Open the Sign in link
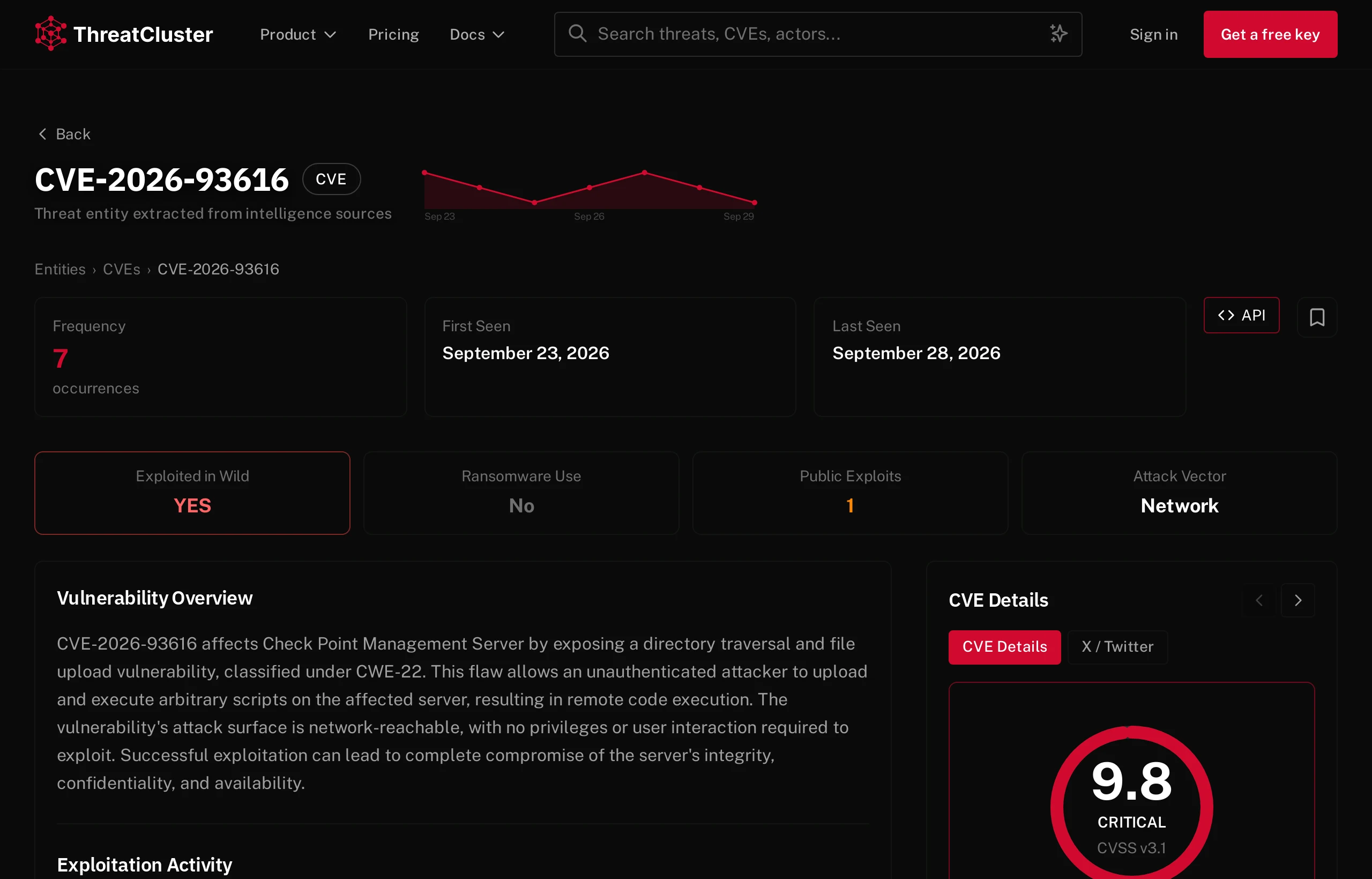The width and height of the screenshot is (1372, 879). tap(1153, 34)
